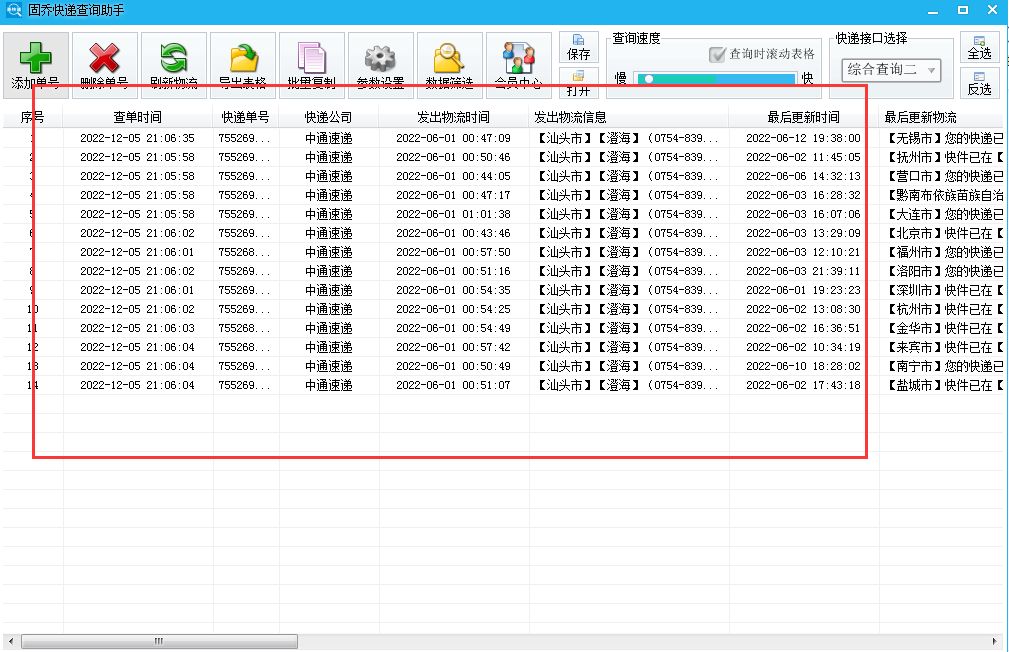Viewport: 1009px width, 652px height.
Task: Click the 反选 invert selection button
Action: point(979,84)
